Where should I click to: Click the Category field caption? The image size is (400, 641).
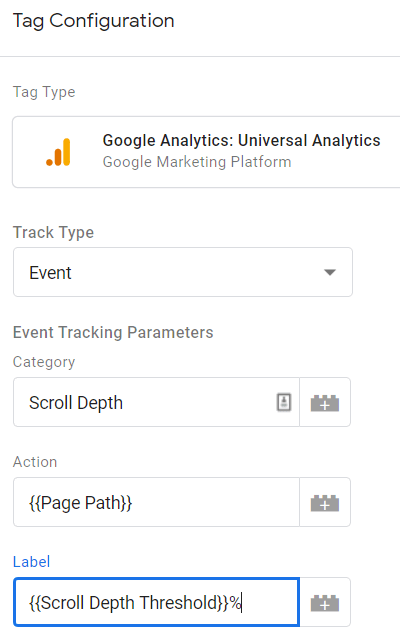point(44,362)
